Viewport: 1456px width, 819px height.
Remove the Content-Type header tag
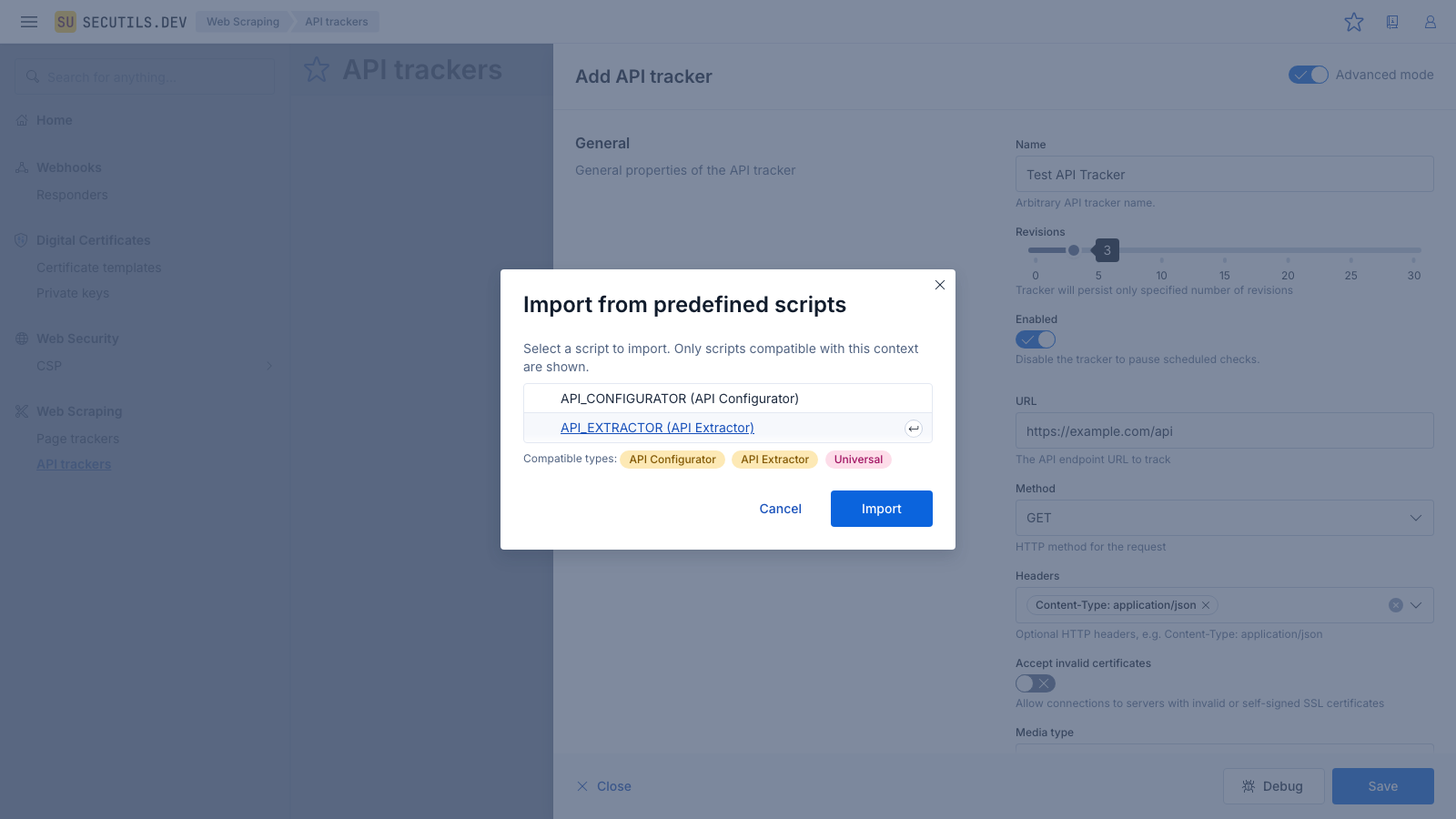(1206, 605)
